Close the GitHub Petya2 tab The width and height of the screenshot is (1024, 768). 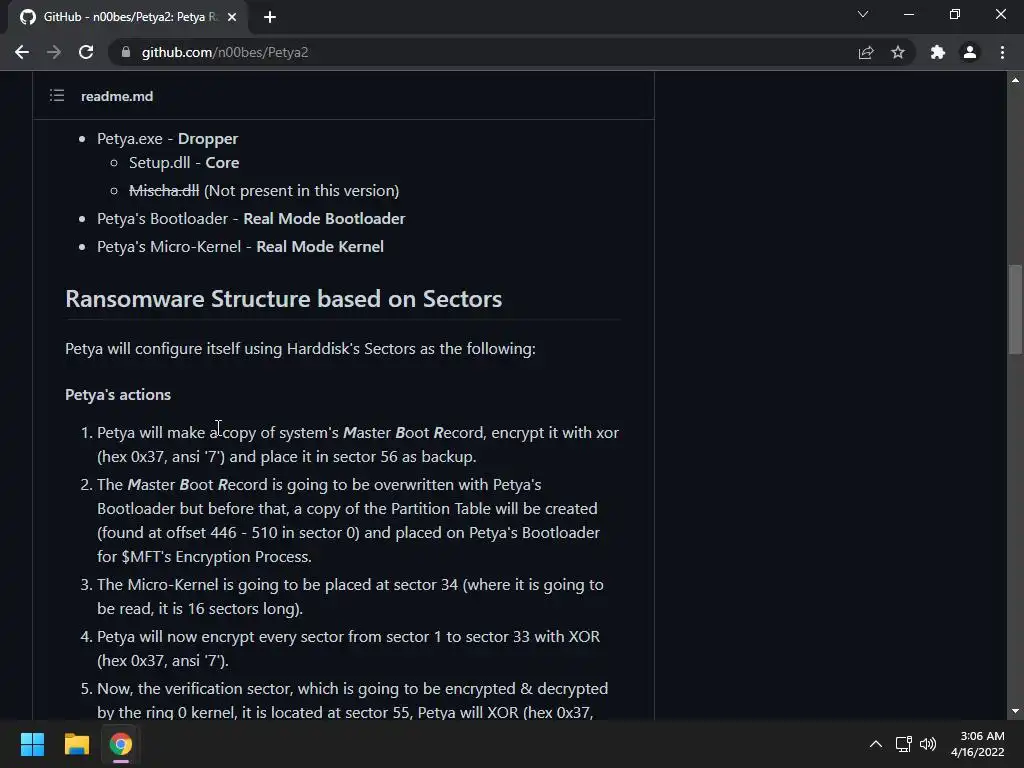tap(232, 17)
